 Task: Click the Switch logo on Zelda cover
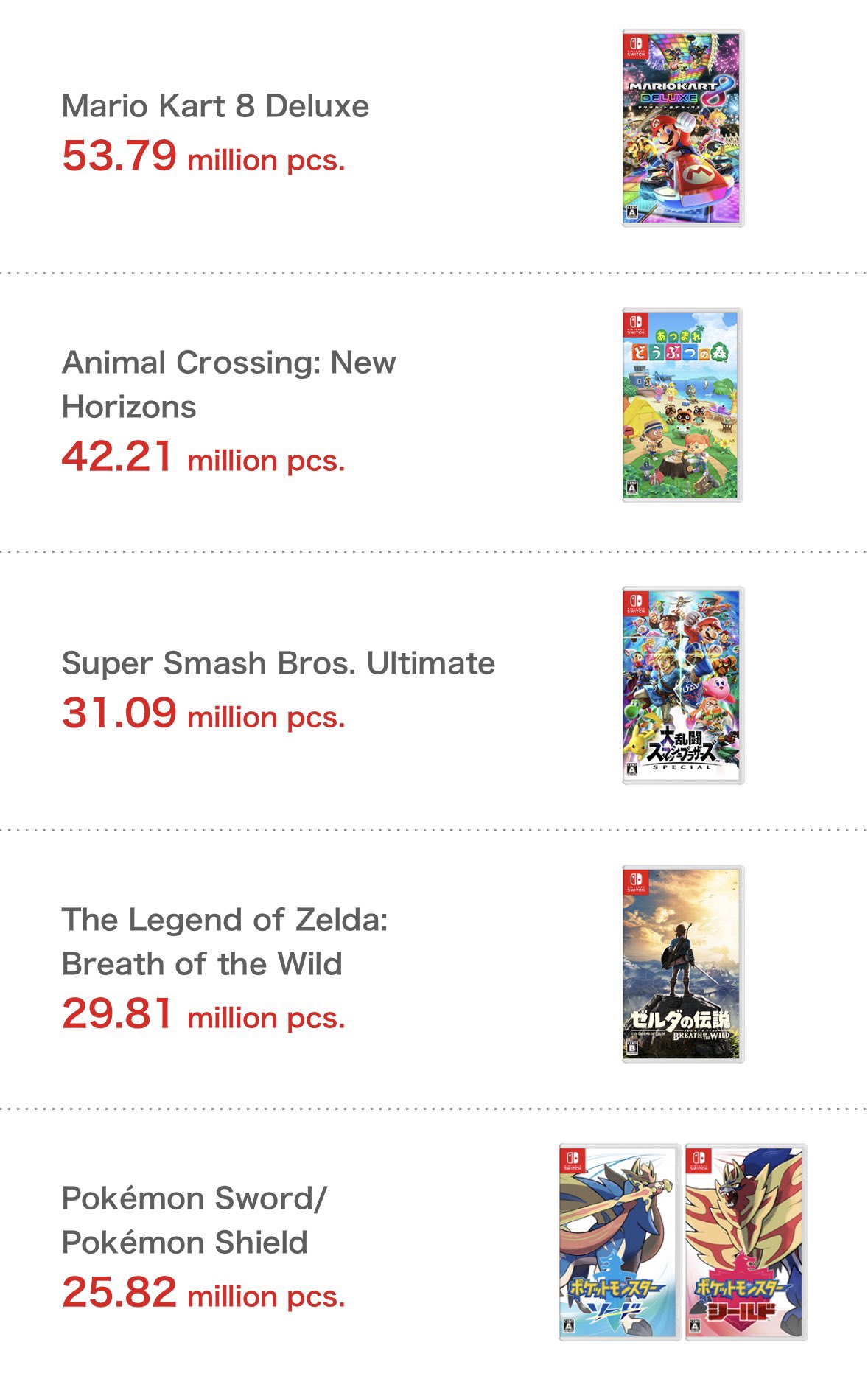[635, 881]
